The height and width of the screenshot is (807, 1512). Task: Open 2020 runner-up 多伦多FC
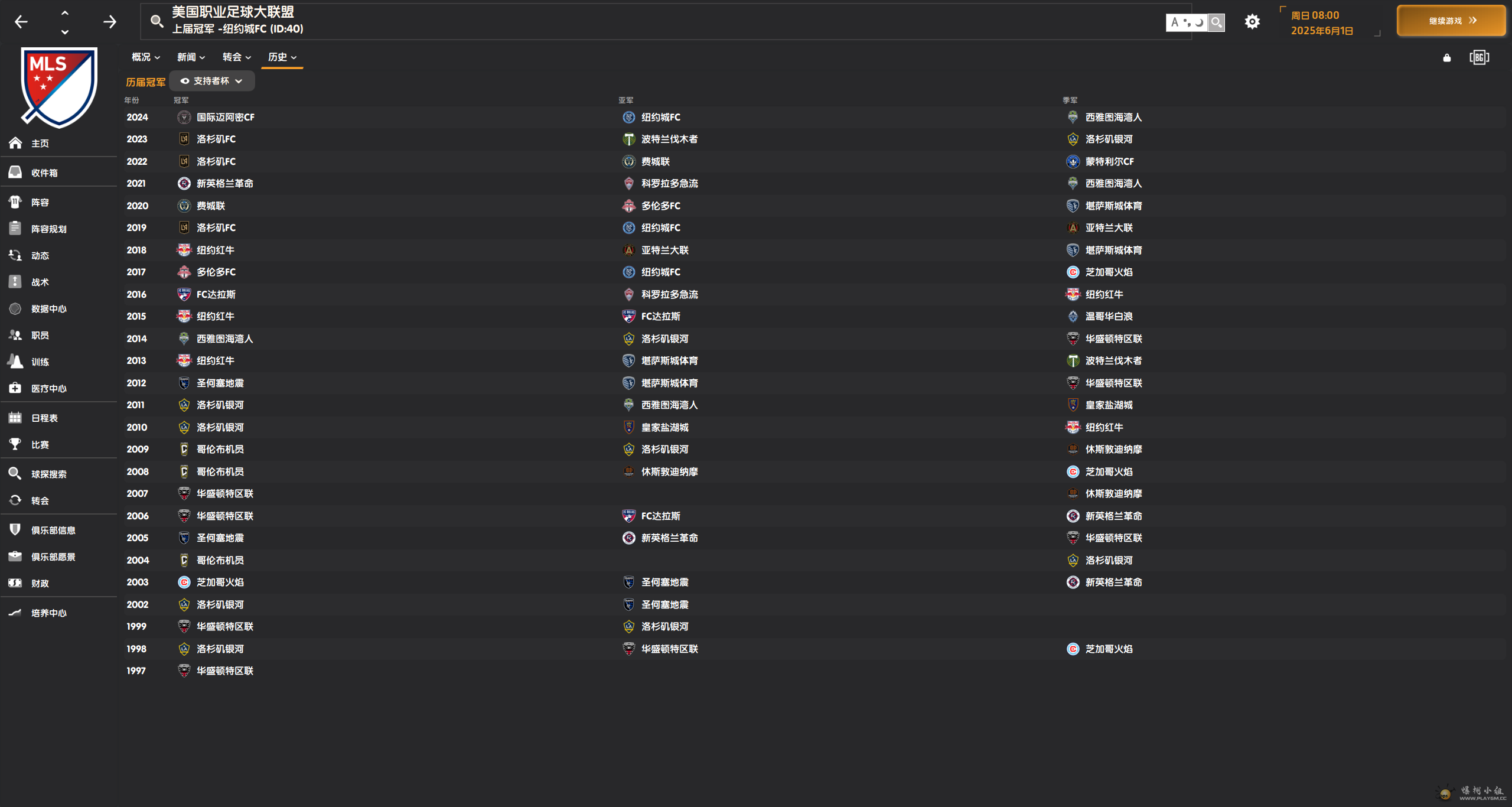click(x=661, y=206)
